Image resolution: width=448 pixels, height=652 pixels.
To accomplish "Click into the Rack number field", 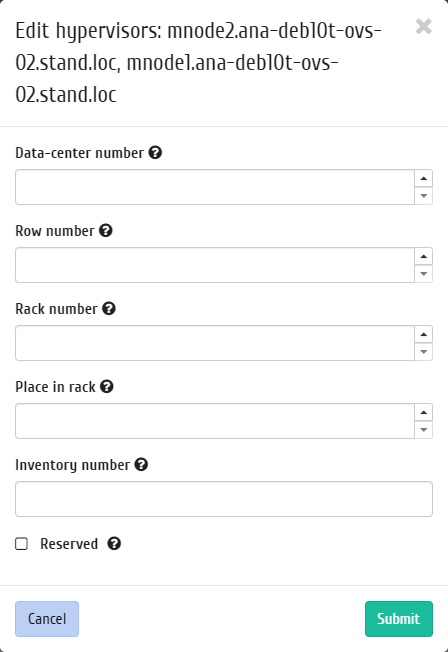I will pos(215,343).
